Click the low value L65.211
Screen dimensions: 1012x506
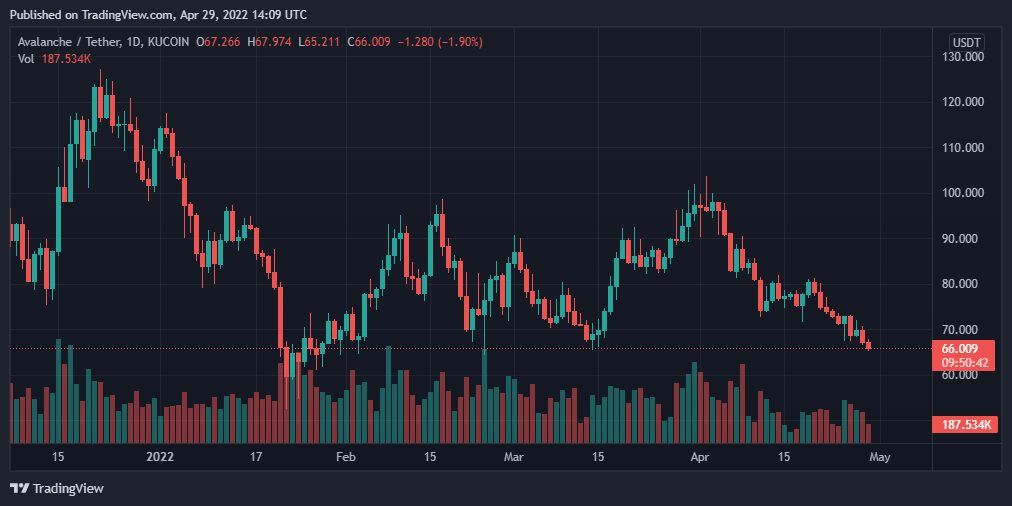(319, 42)
